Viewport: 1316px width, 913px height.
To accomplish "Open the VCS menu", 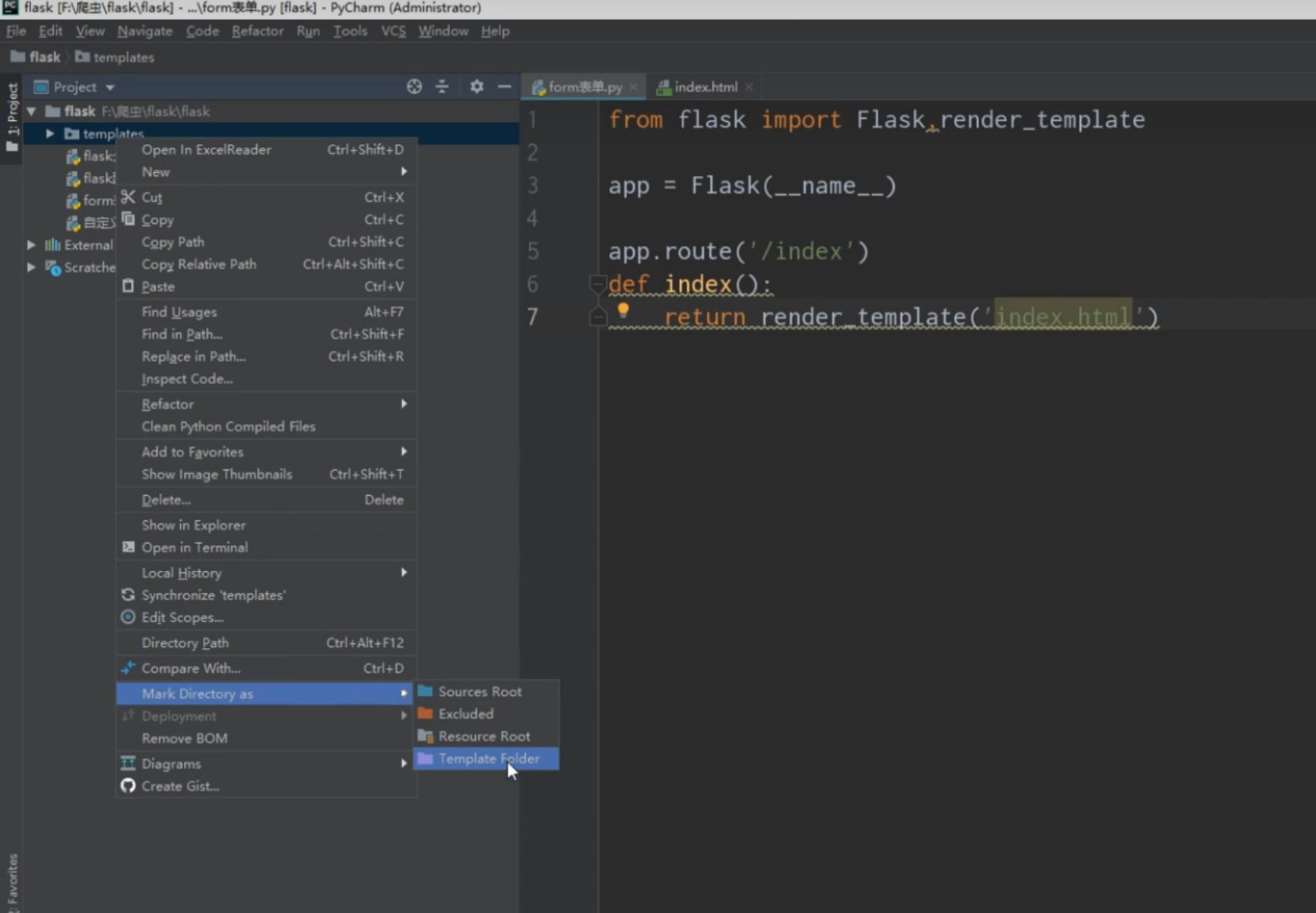I will [x=393, y=31].
